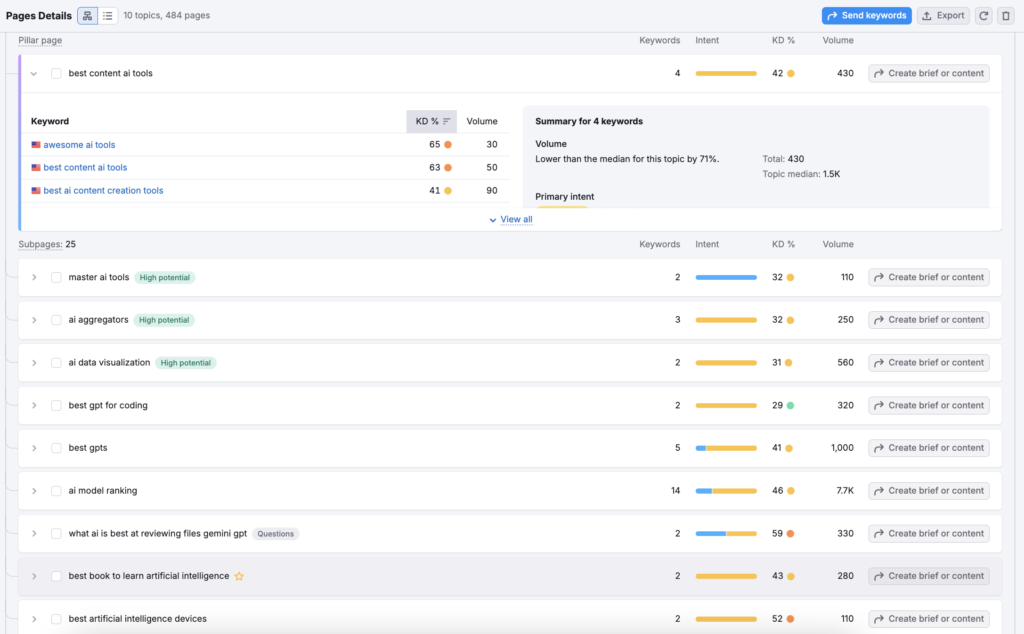This screenshot has width=1024, height=634.
Task: Check the ai model ranking checkbox
Action: 56,491
